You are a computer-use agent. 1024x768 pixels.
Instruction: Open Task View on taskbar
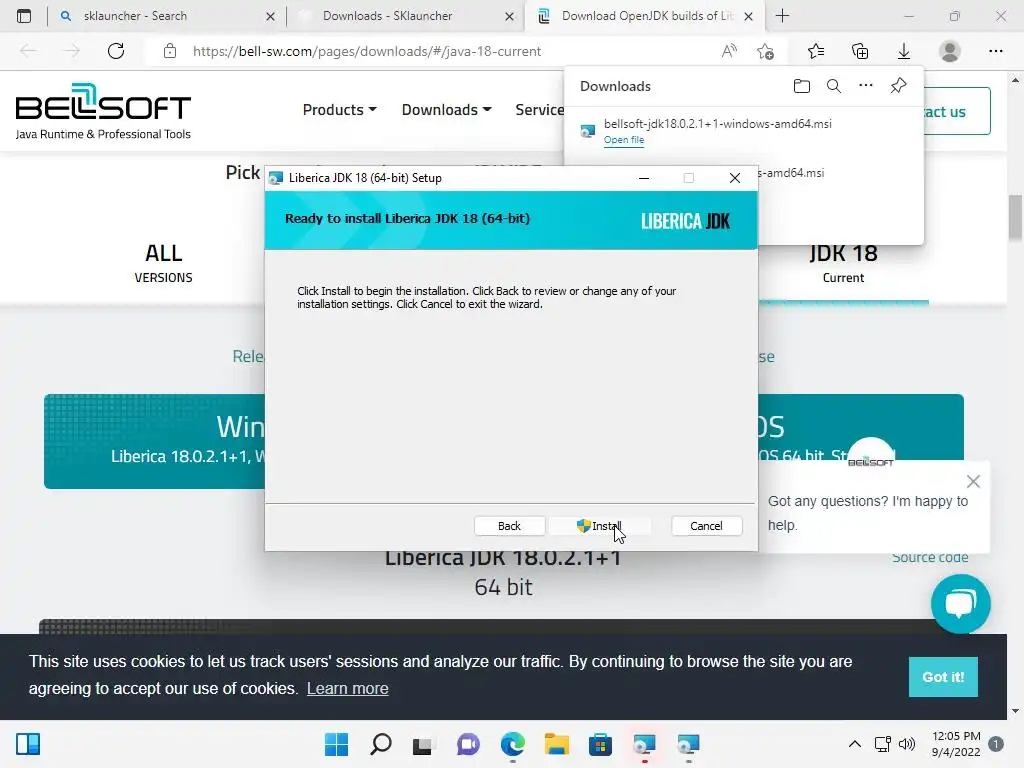[423, 744]
